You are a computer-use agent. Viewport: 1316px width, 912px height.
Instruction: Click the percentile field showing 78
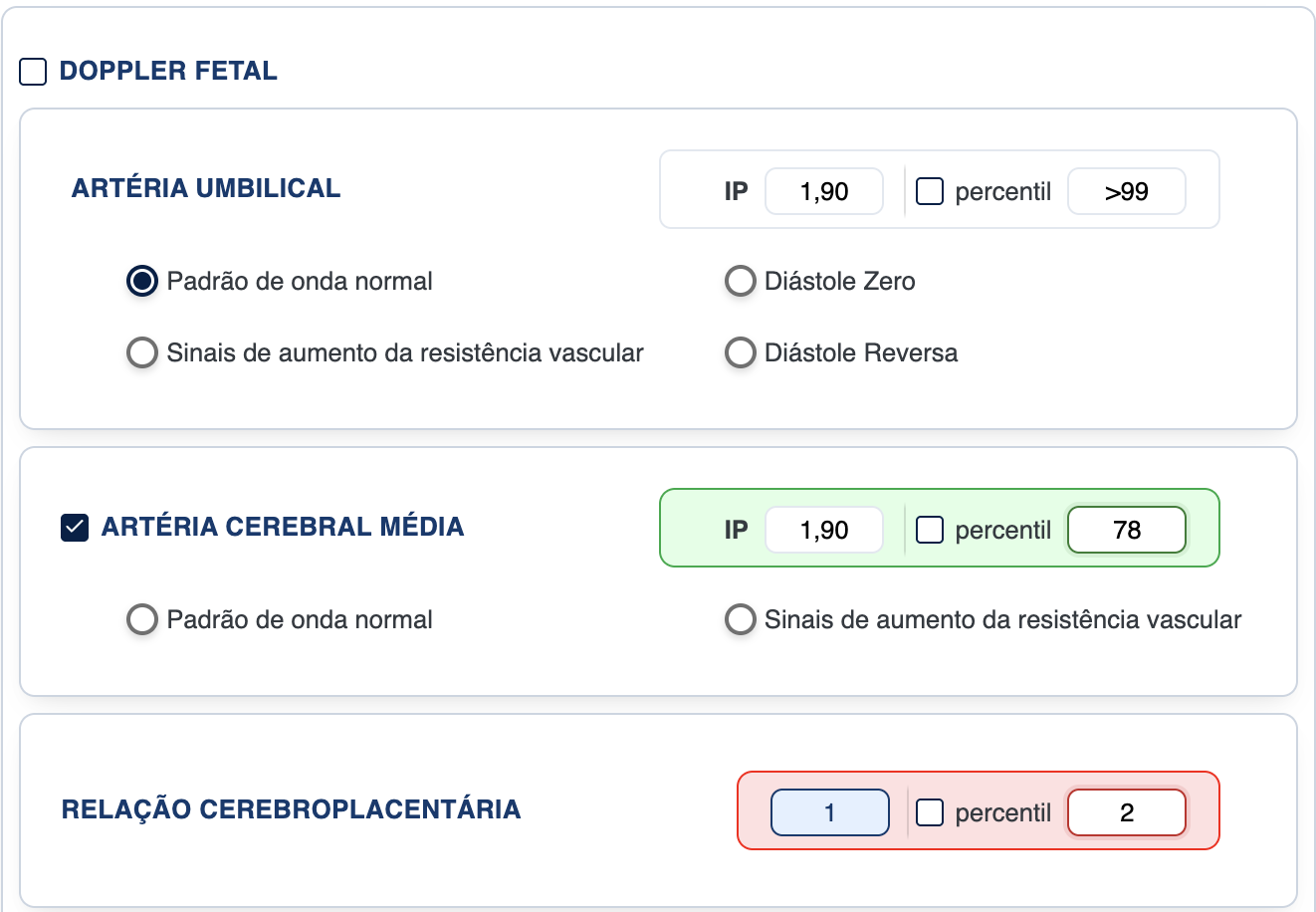[x=1126, y=530]
